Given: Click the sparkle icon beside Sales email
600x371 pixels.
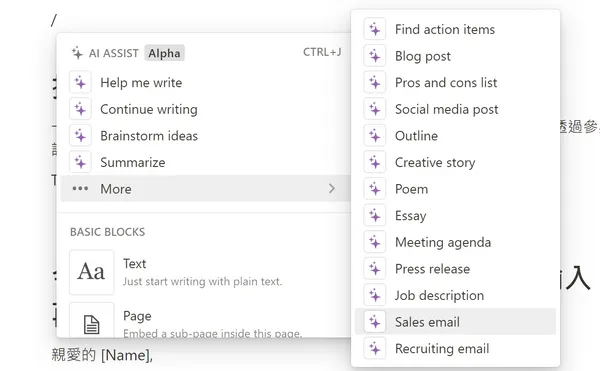Looking at the screenshot, I should click(x=375, y=322).
